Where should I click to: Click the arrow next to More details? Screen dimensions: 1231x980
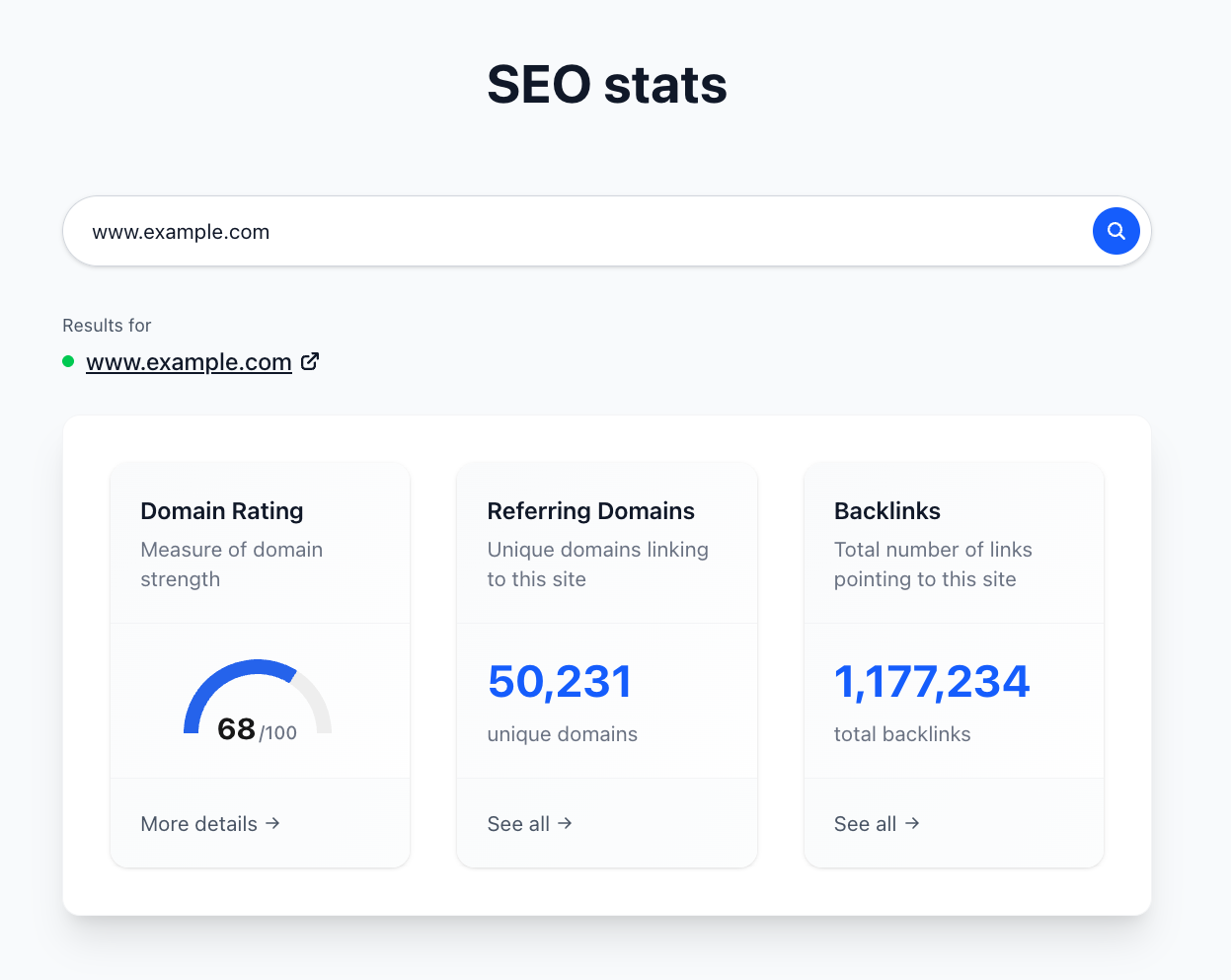pos(273,823)
